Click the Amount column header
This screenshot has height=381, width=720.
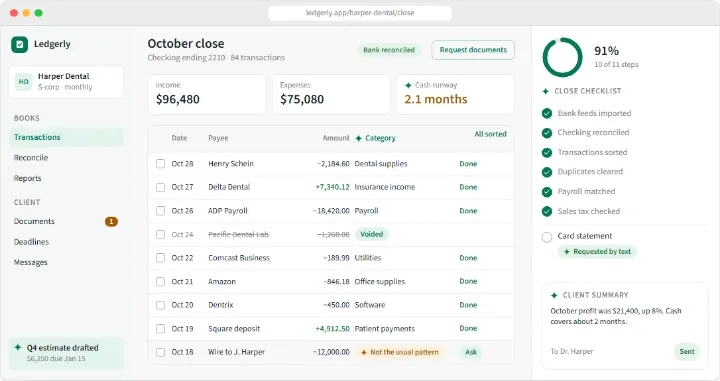(x=336, y=138)
